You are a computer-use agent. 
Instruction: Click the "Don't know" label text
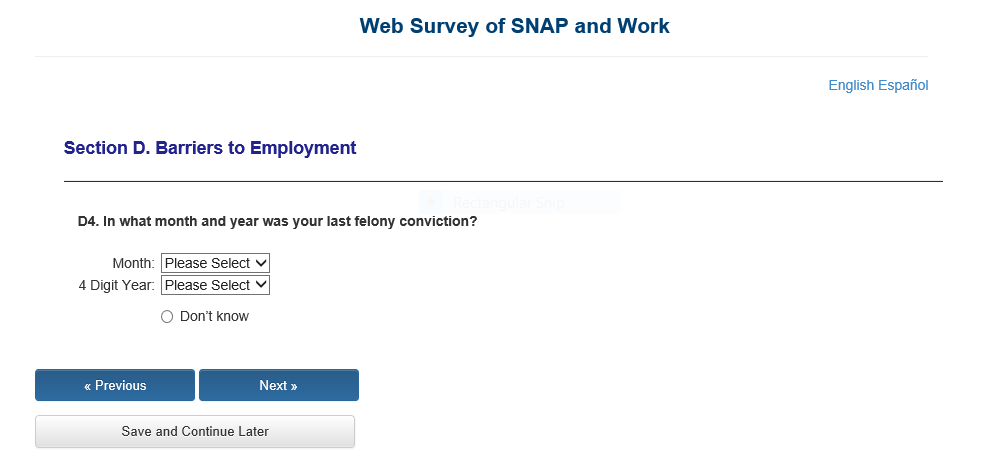(x=214, y=317)
